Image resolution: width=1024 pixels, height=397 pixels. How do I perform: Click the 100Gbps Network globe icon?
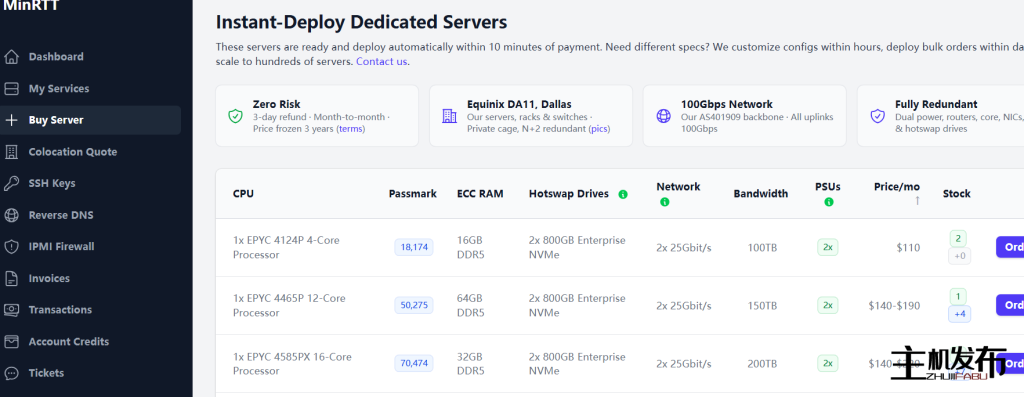(664, 116)
